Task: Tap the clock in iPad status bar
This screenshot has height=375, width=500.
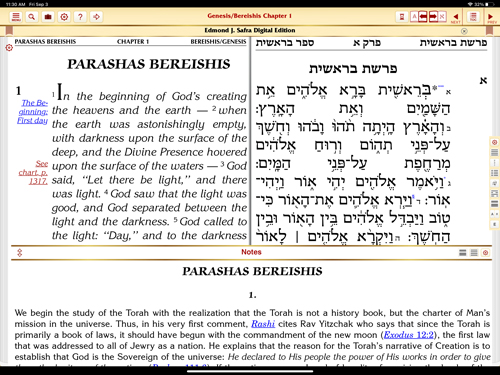Action: tap(15, 4)
